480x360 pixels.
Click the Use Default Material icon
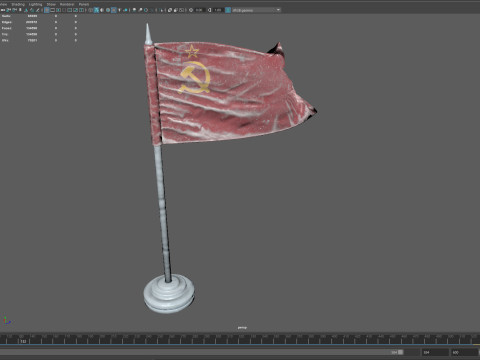pos(102,10)
